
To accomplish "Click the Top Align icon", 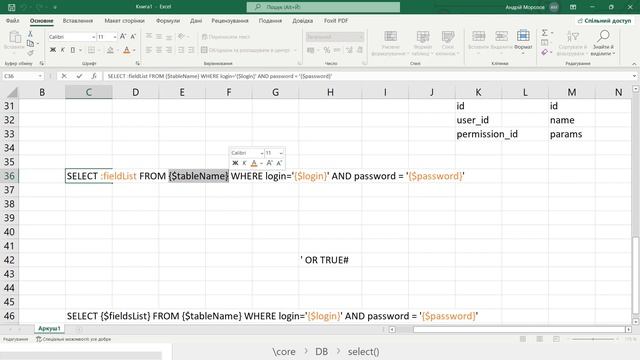I will (149, 37).
